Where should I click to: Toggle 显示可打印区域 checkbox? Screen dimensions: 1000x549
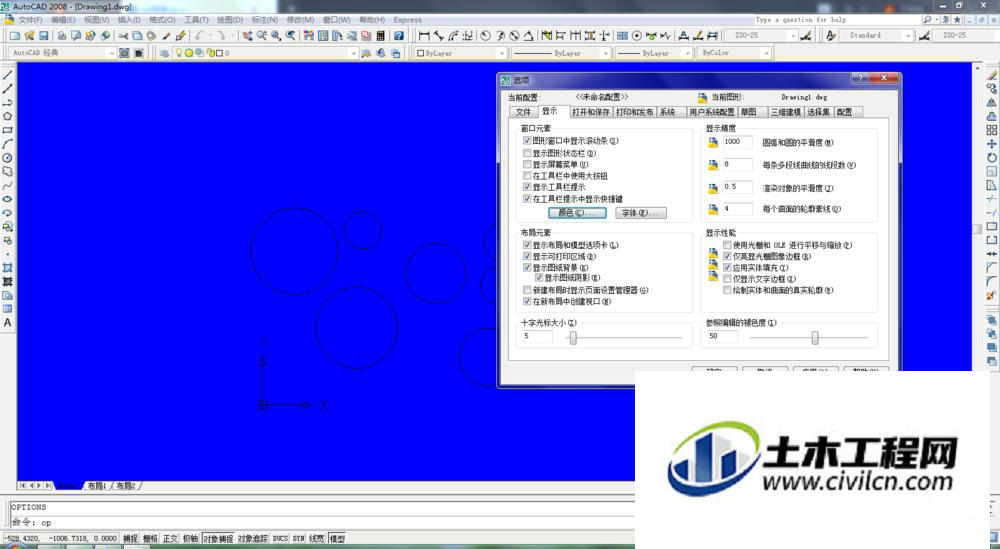(527, 256)
